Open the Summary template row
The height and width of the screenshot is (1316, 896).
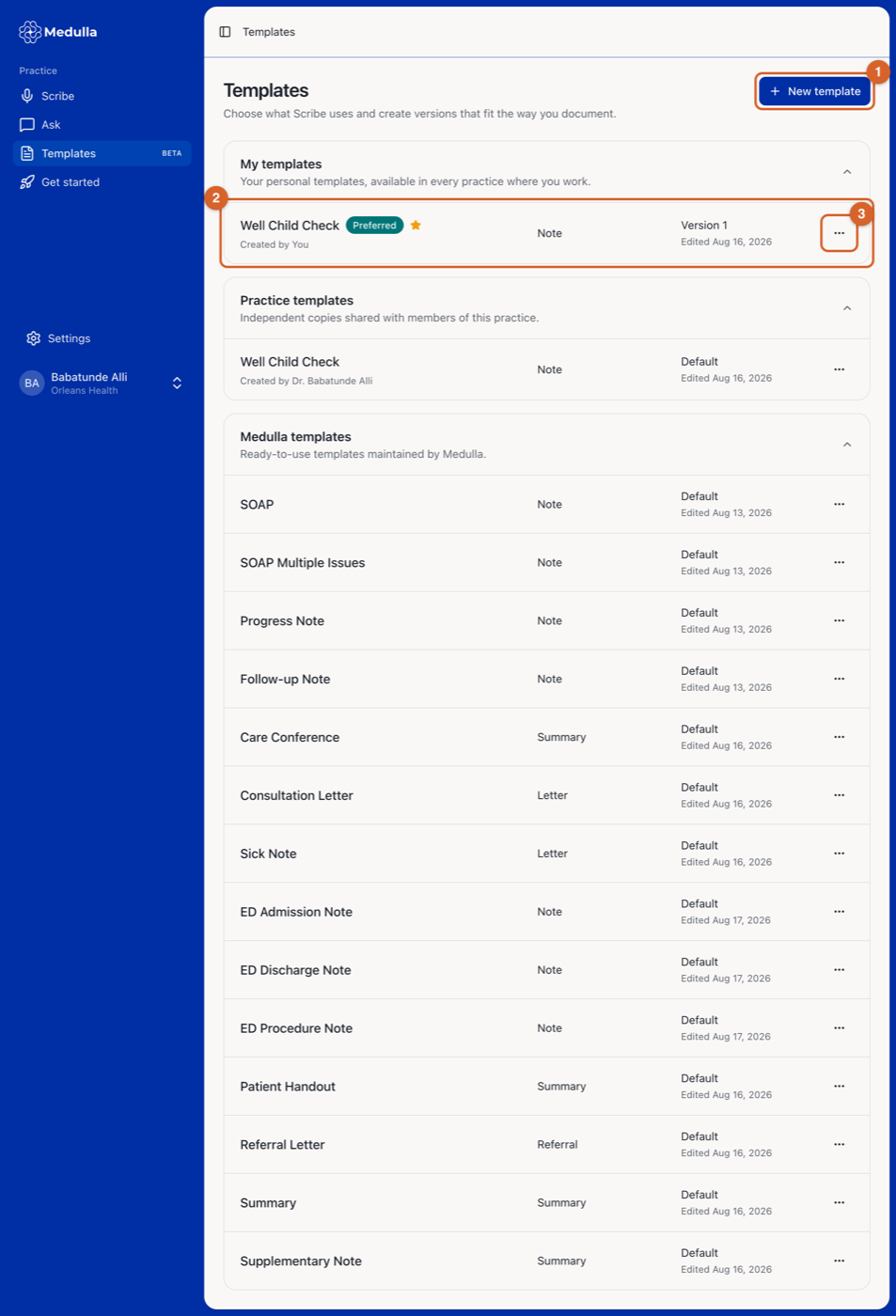pyautogui.click(x=546, y=1204)
